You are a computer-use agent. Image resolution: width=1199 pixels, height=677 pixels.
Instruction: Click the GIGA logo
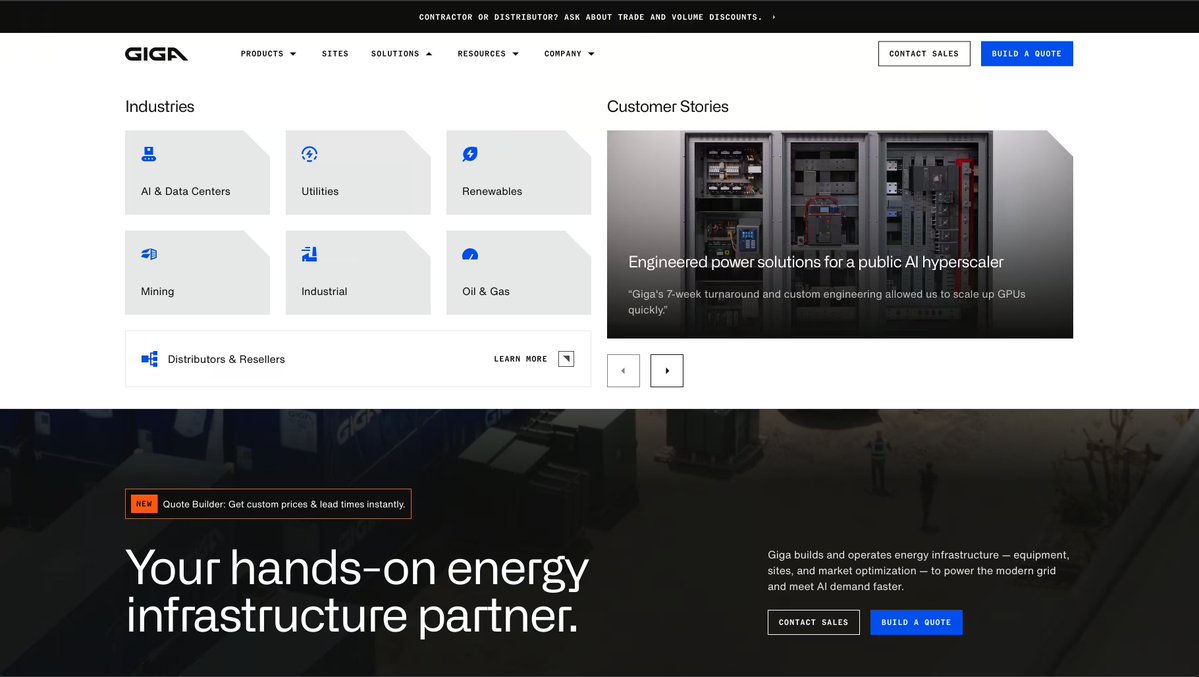click(156, 54)
